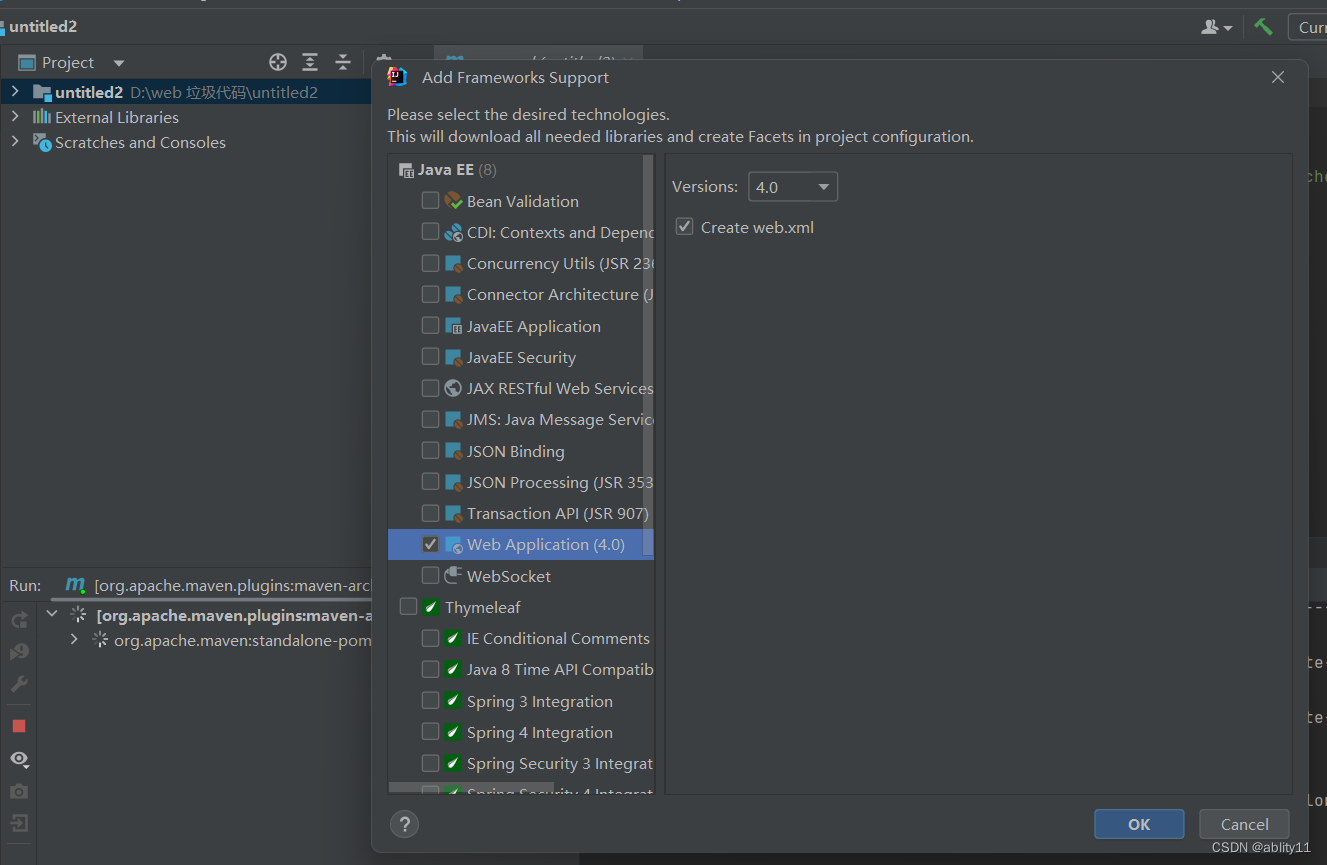Viewport: 1327px width, 865px height.
Task: Select 'JSON Processing (JSR 353' row text
Action: pos(560,482)
